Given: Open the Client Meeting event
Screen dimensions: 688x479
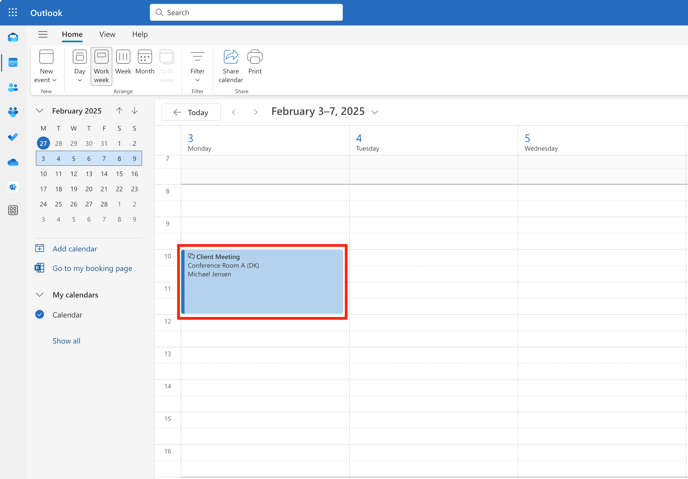Looking at the screenshot, I should (264, 281).
